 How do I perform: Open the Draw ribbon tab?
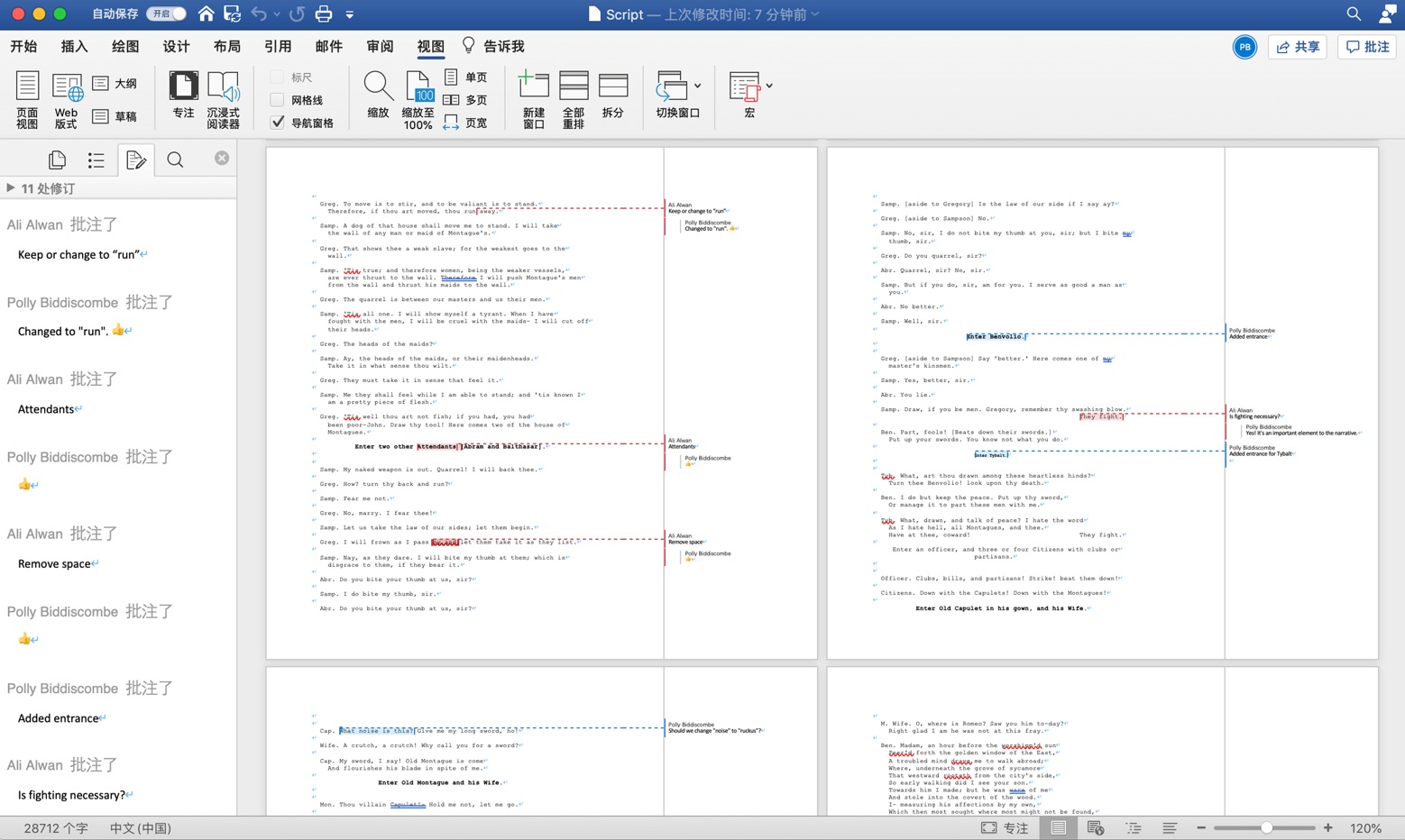coord(125,46)
